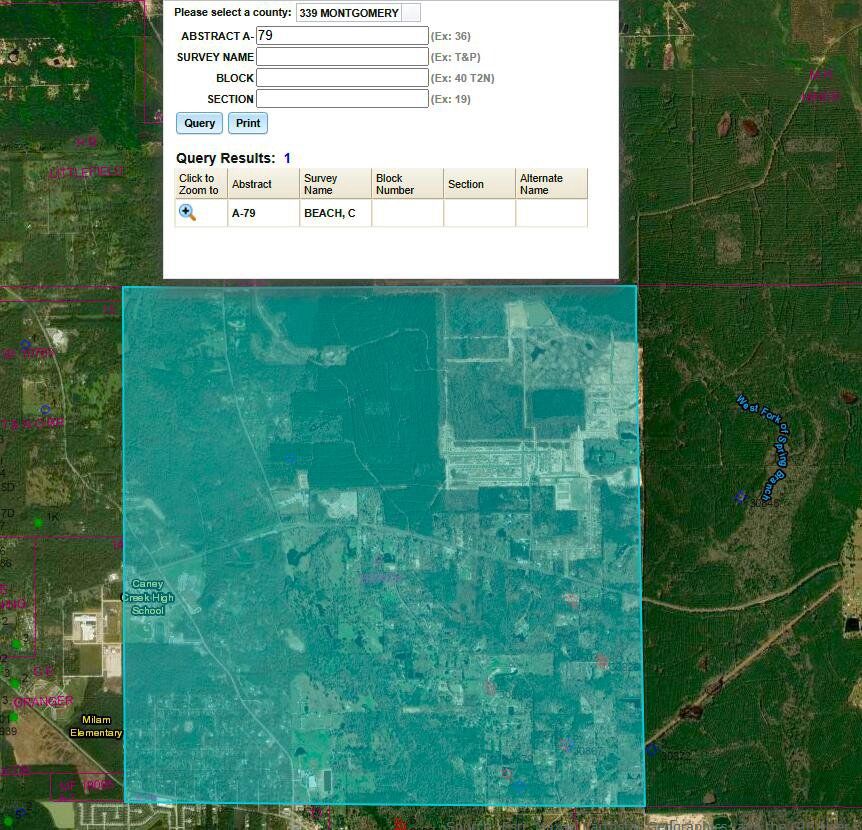
Task: Click the SECTION input field
Action: coord(342,99)
